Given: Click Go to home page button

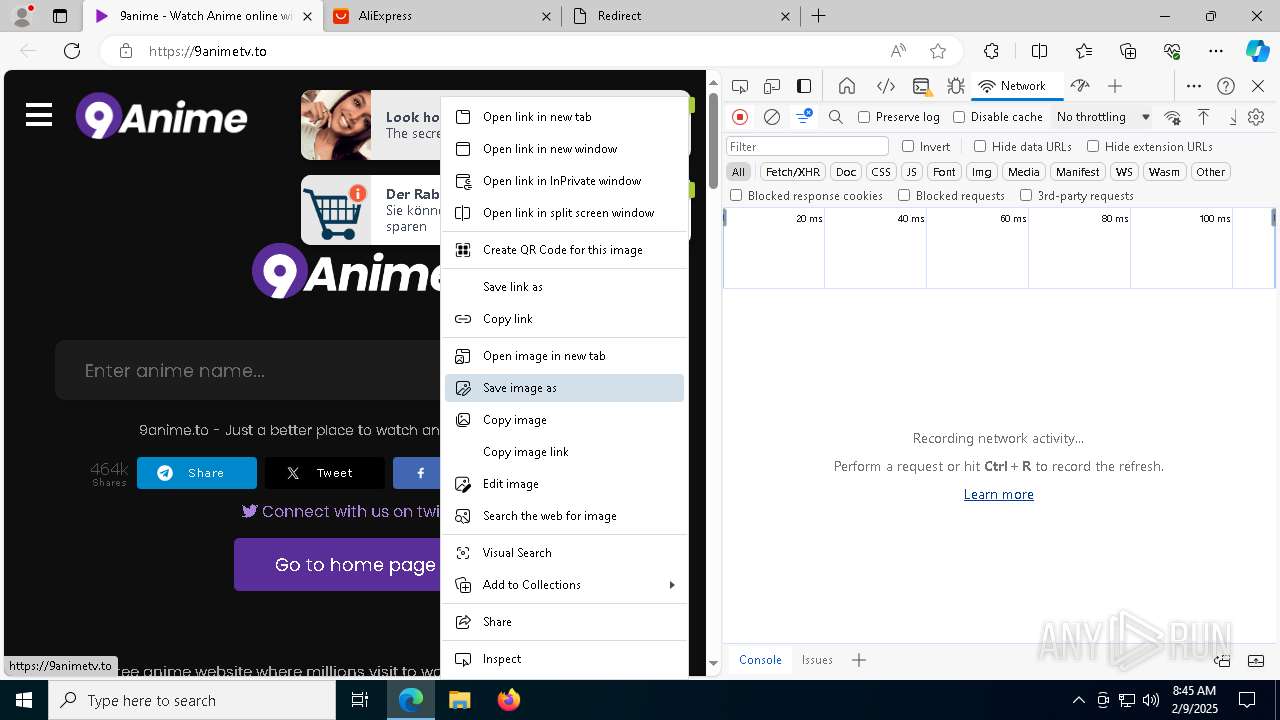Looking at the screenshot, I should 338,565.
